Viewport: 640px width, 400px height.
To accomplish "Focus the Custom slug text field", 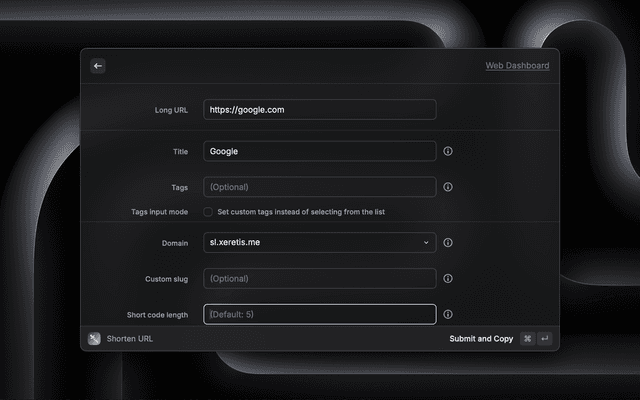I will click(x=319, y=279).
